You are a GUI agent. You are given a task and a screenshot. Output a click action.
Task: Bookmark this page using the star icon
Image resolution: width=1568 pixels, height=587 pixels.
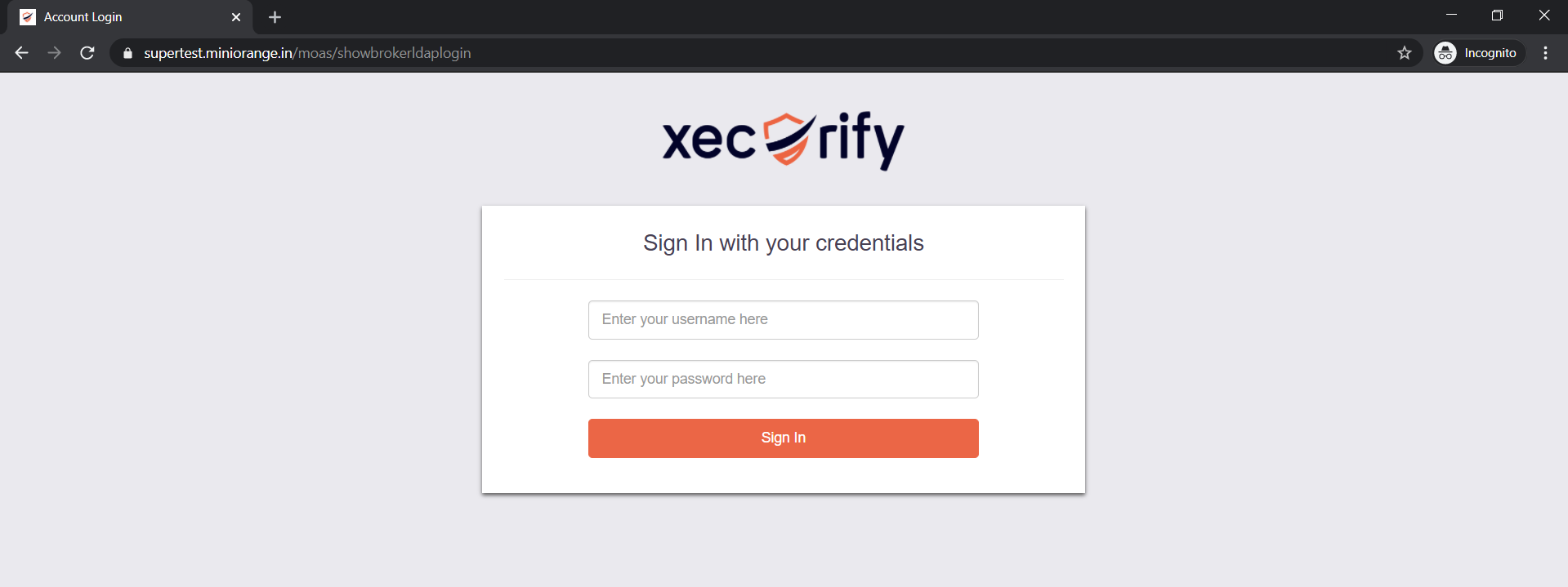click(1405, 52)
